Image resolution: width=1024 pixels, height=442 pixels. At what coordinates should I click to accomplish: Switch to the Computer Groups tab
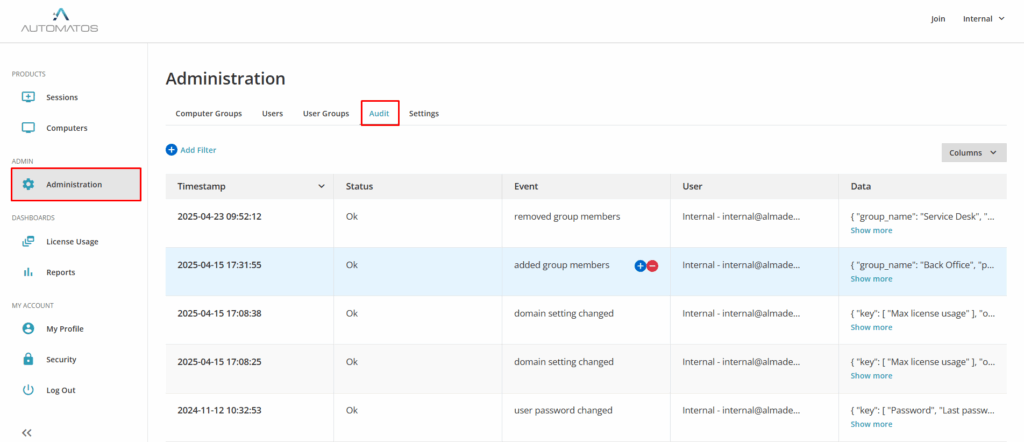pyautogui.click(x=208, y=113)
